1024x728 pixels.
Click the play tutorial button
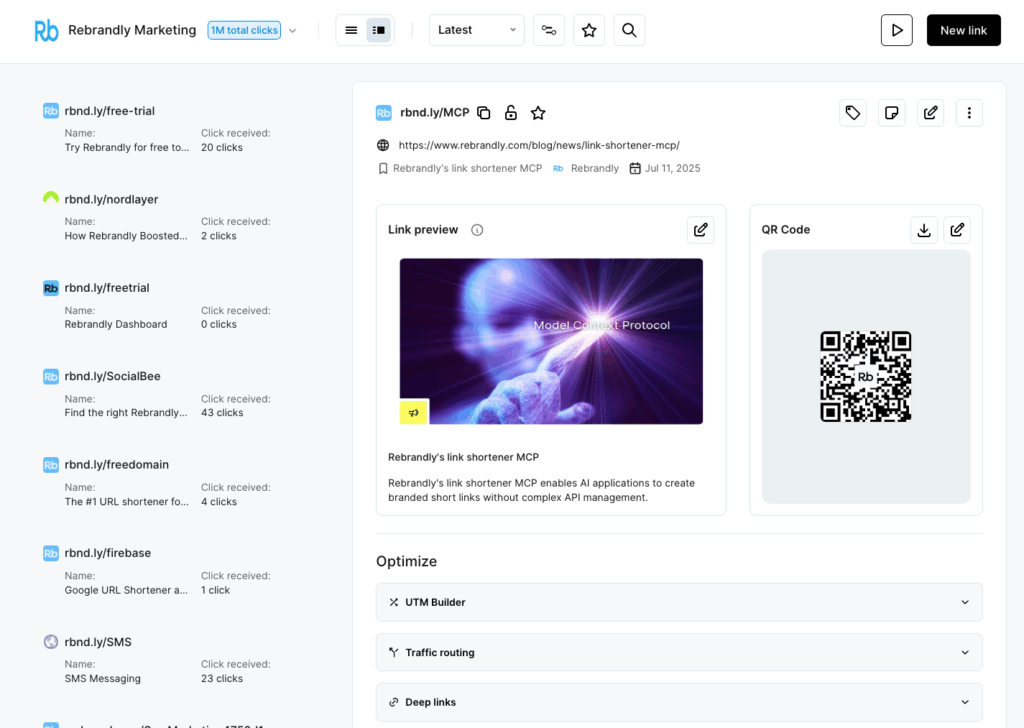pyautogui.click(x=897, y=30)
